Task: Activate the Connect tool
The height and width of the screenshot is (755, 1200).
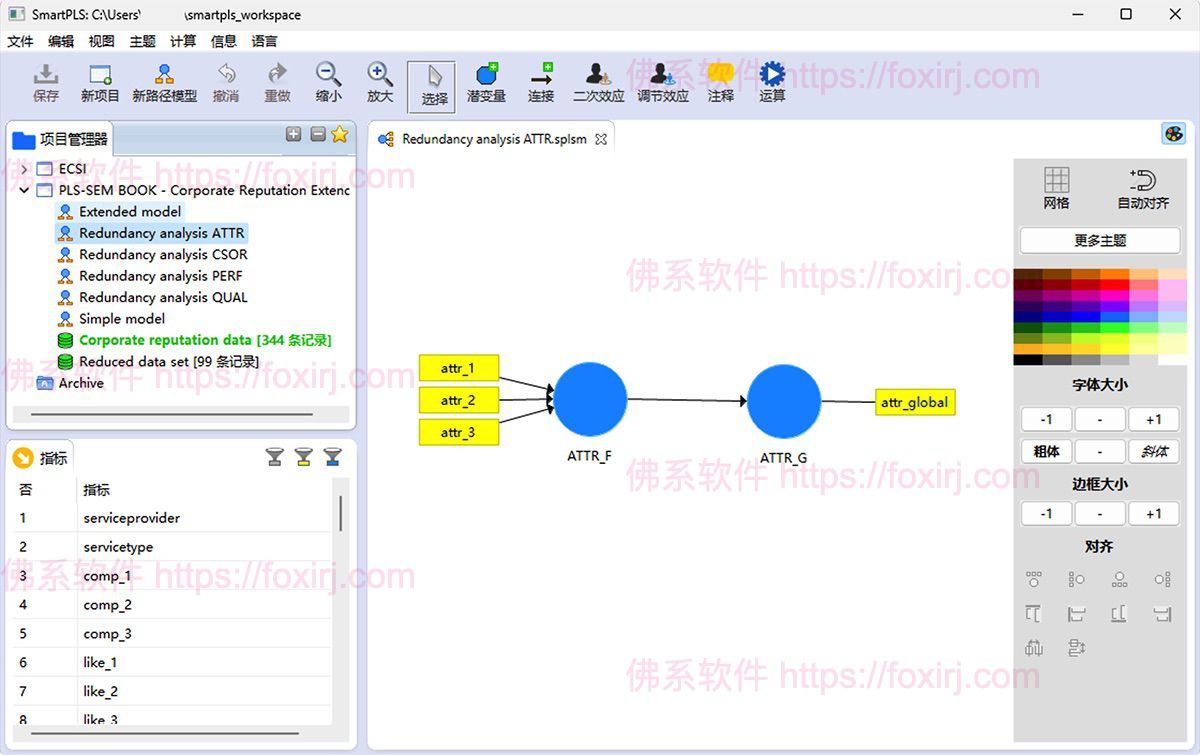Action: tap(541, 83)
